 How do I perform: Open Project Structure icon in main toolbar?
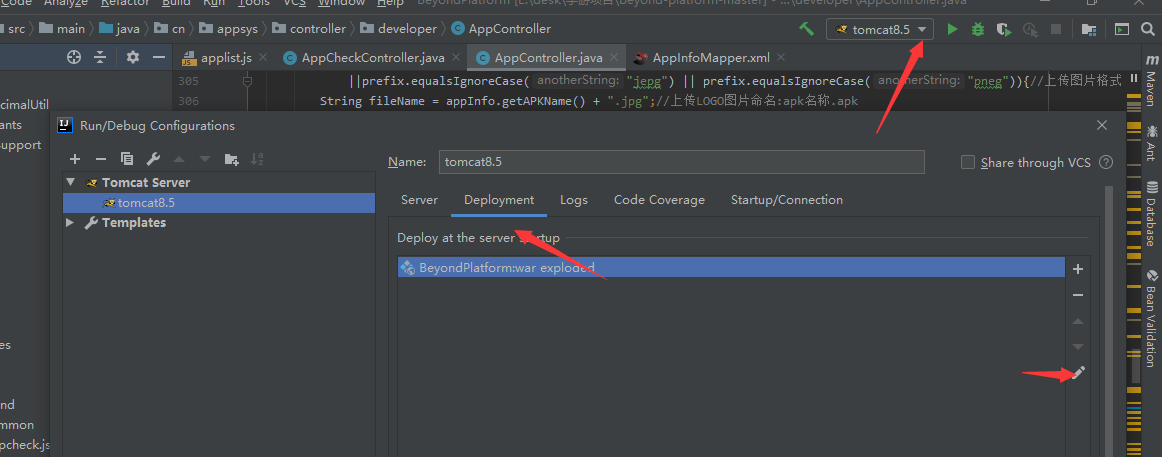pos(1089,30)
